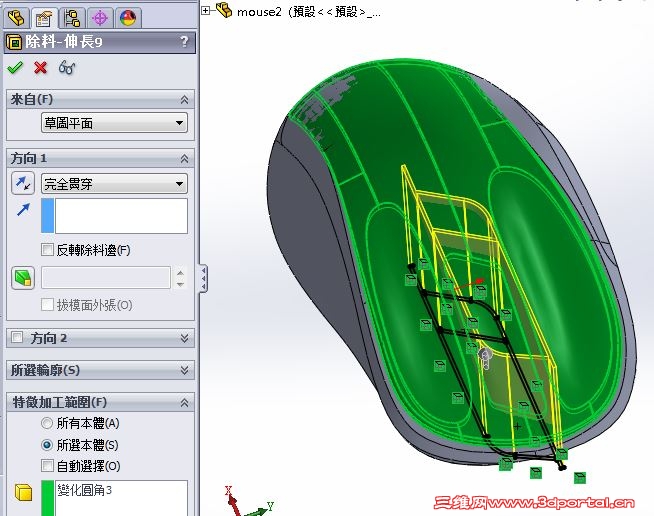
Task: Open the FeatureManager design tree tab
Action: [x=16, y=18]
